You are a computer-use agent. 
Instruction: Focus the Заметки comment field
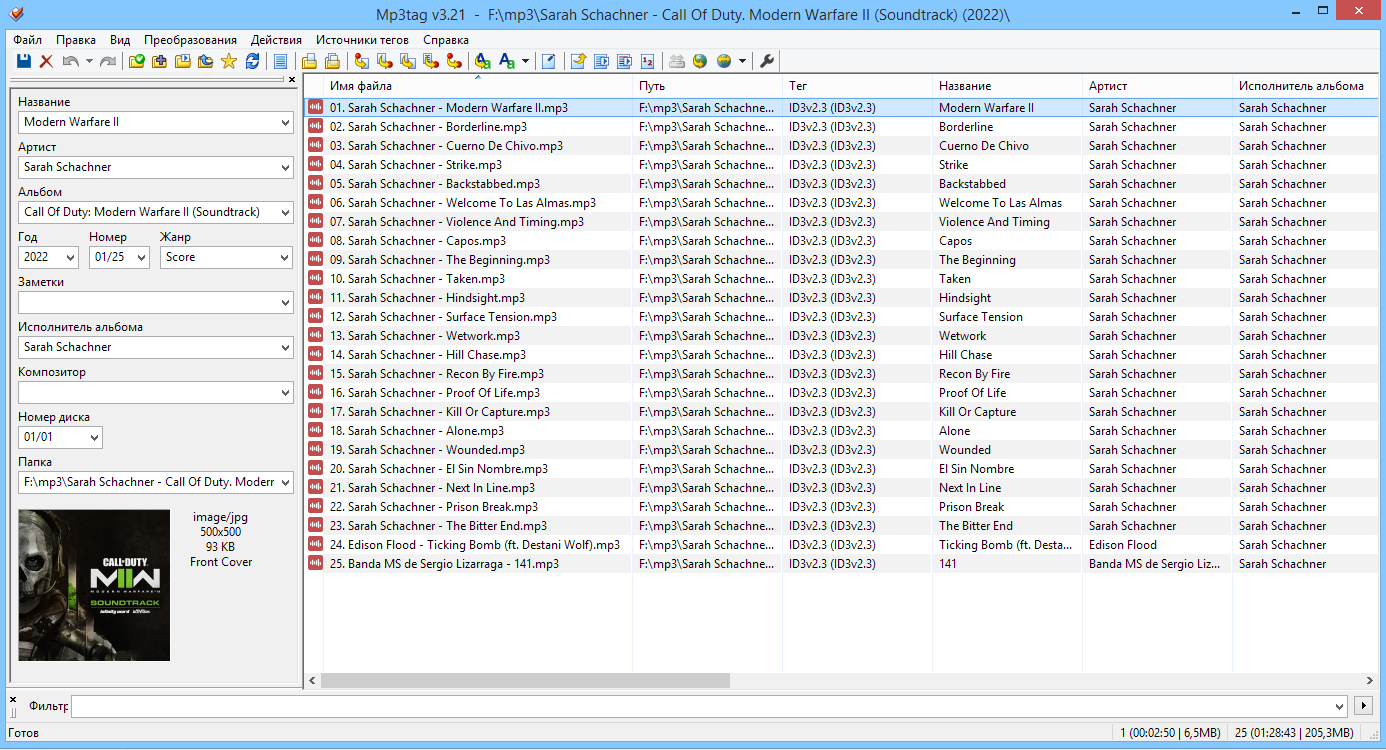pyautogui.click(x=155, y=302)
